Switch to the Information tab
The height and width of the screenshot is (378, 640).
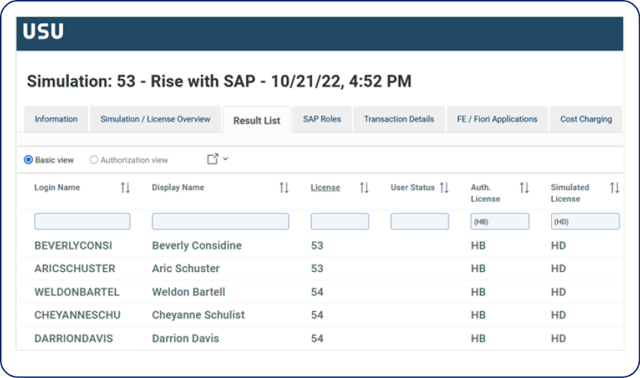[56, 119]
